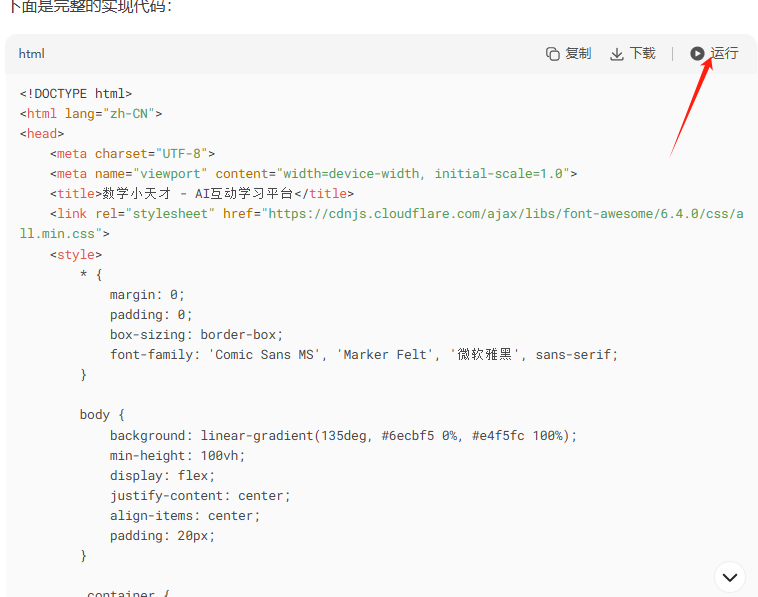Click the justify-content: center line
758x597 pixels.
click(199, 496)
